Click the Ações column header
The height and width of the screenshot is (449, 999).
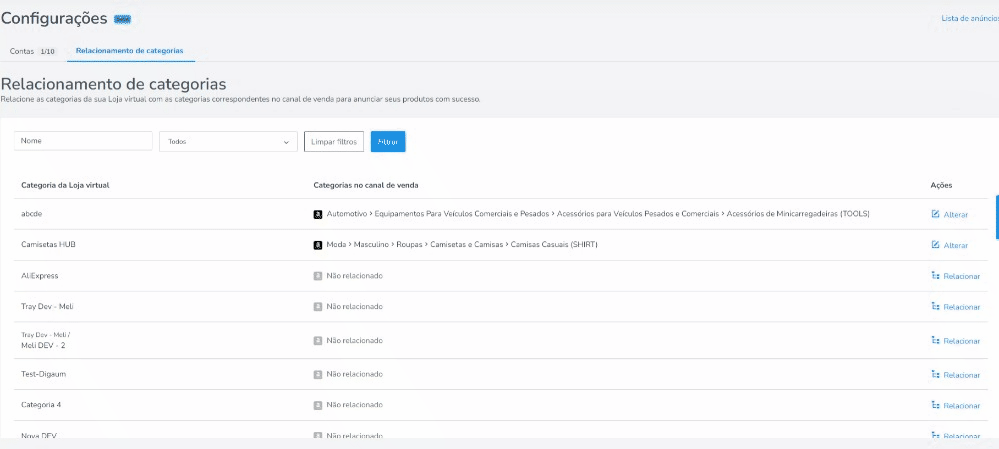941,185
